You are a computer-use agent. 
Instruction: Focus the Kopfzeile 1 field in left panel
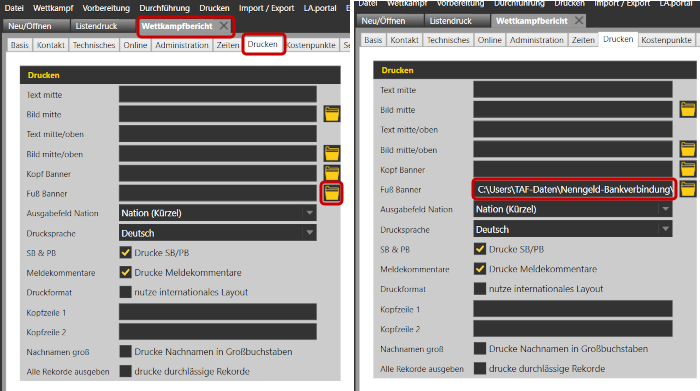coord(218,312)
